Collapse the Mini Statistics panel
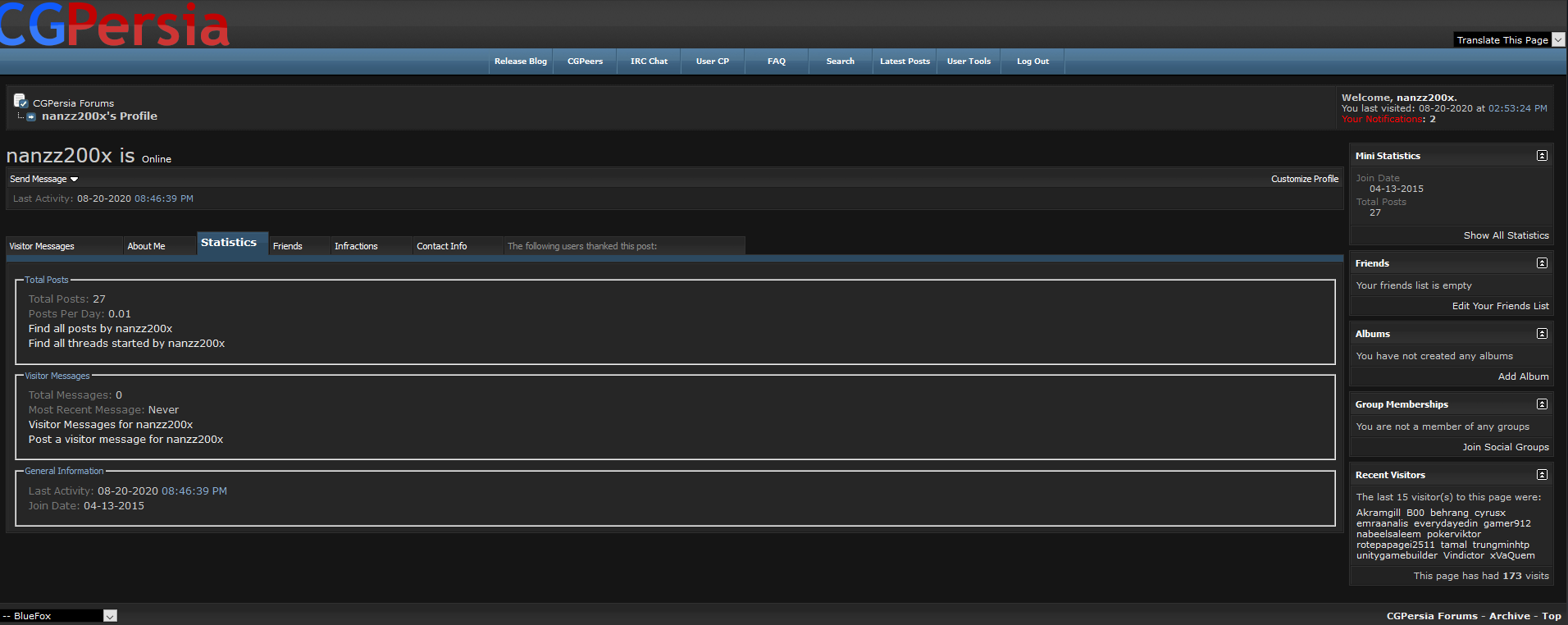The image size is (1568, 625). 1542,156
